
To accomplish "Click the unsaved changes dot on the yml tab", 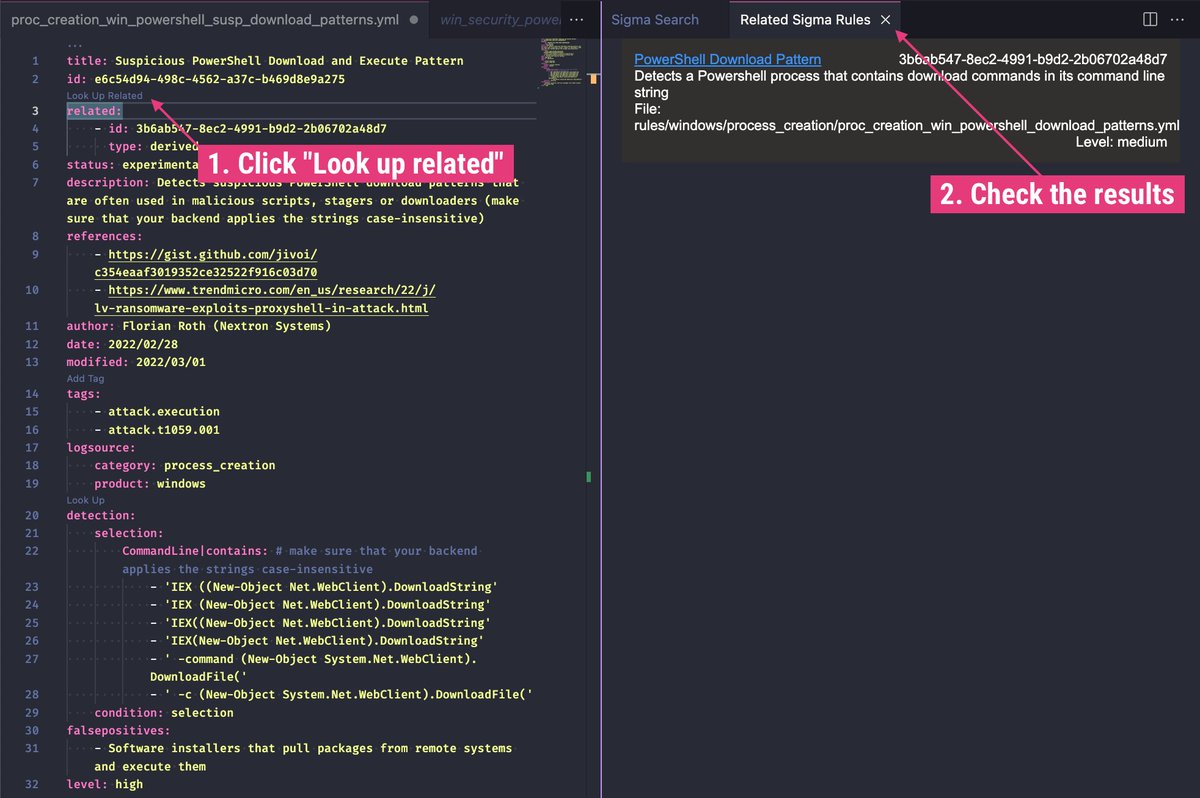I will (x=414, y=18).
